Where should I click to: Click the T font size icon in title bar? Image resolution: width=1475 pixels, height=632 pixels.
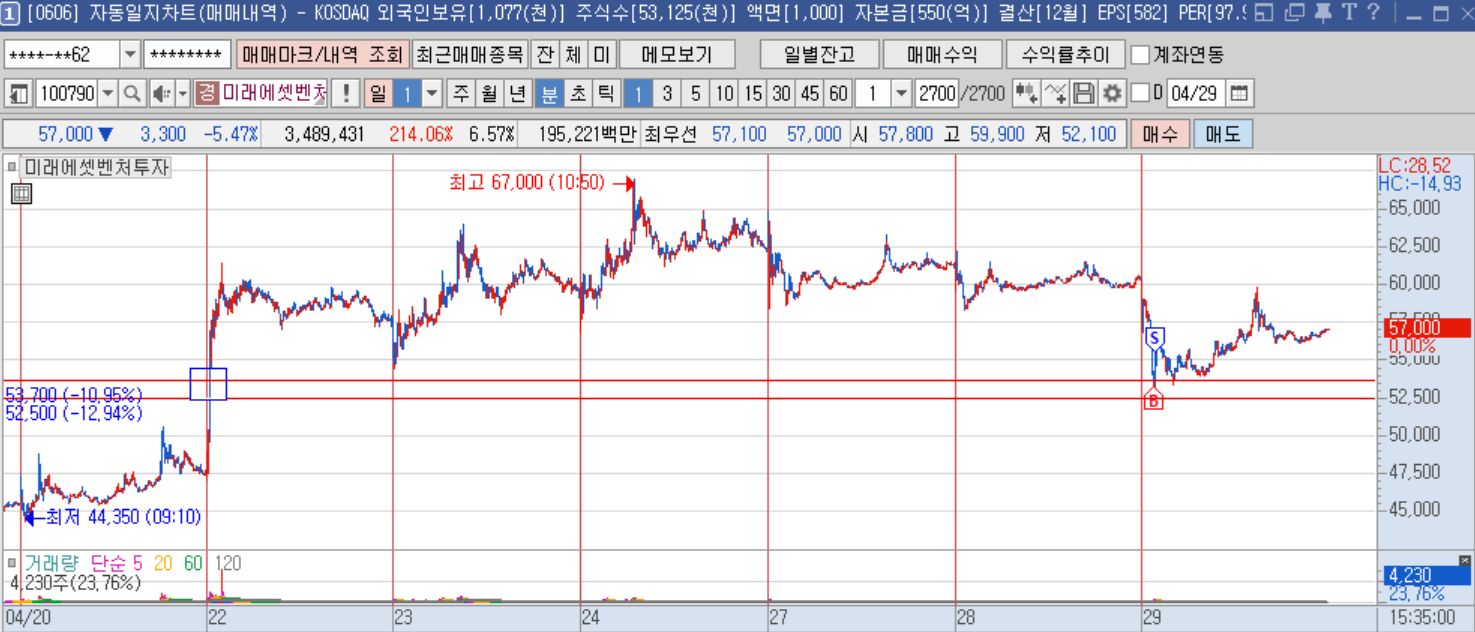pyautogui.click(x=1347, y=13)
